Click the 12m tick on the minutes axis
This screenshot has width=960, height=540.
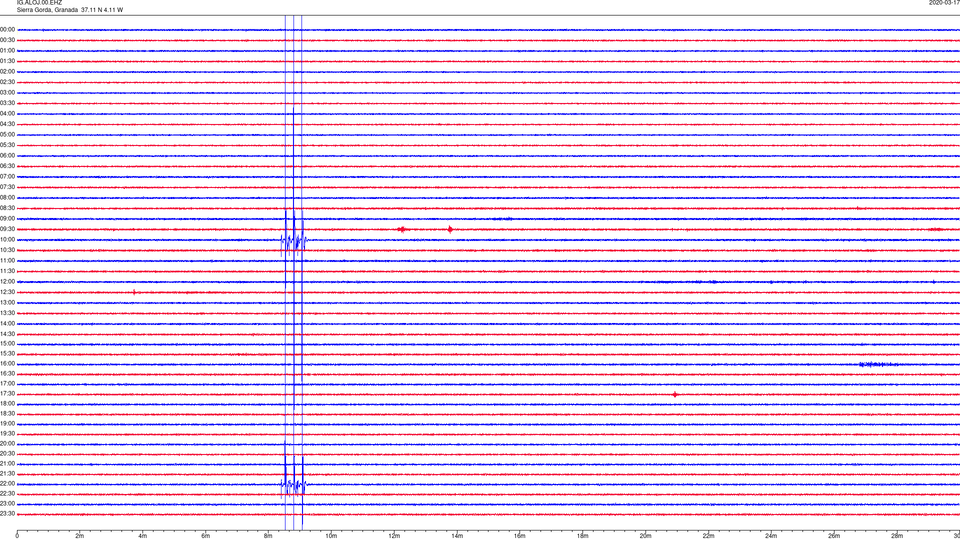394,536
